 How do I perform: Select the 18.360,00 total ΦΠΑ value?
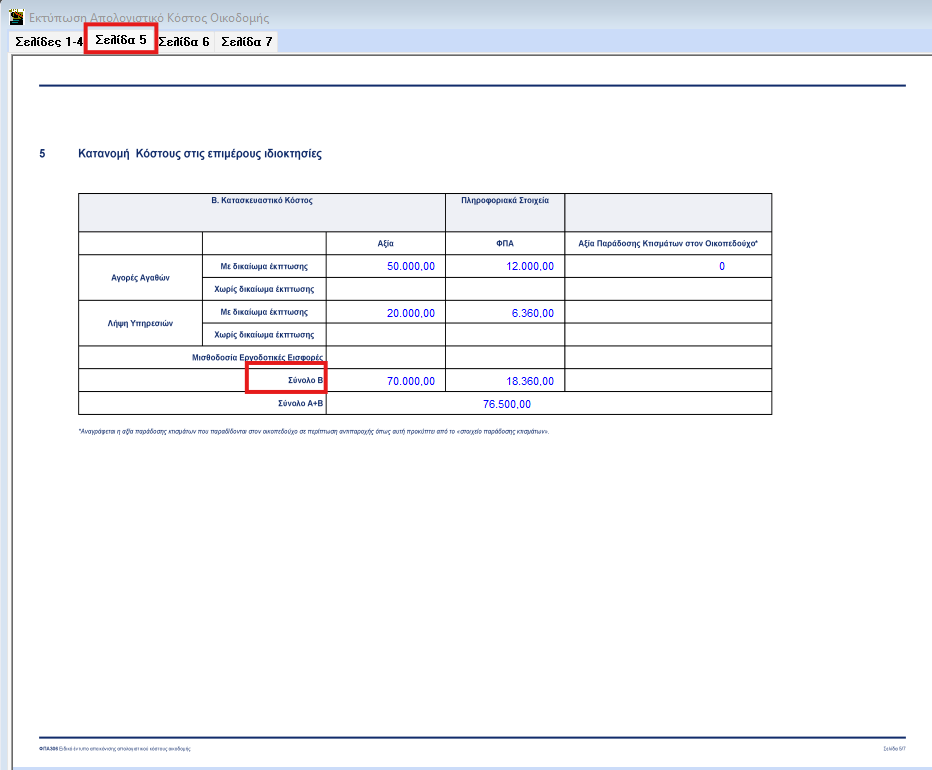[530, 381]
